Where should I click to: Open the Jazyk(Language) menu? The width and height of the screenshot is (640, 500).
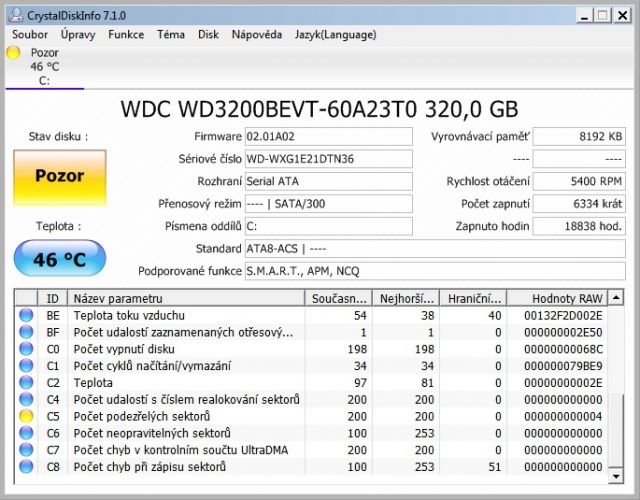pos(336,35)
